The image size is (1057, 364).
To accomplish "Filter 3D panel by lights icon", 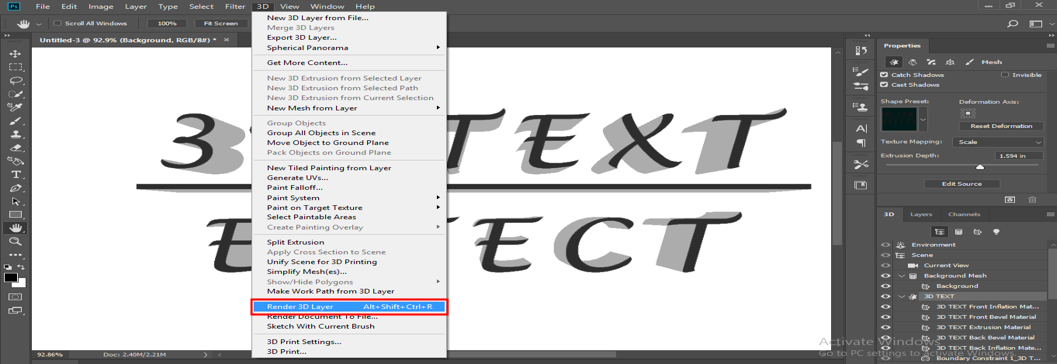I will [x=996, y=231].
